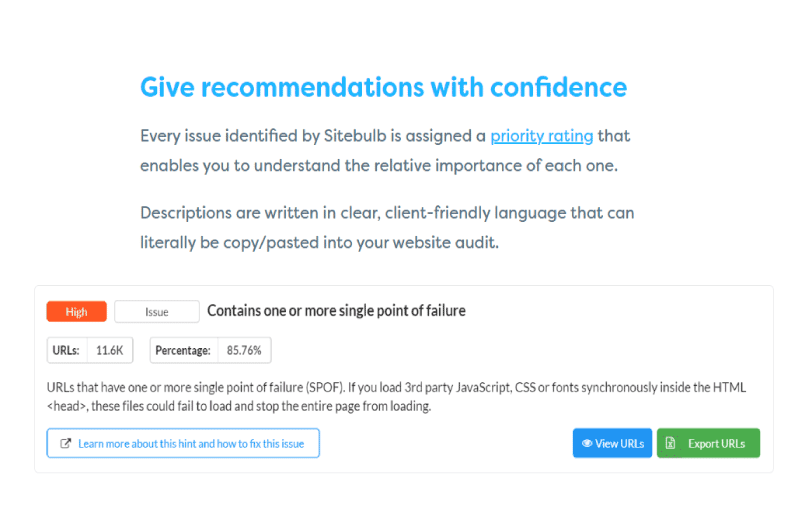Click the eye icon on View URLs
800x530 pixels.
click(587, 443)
